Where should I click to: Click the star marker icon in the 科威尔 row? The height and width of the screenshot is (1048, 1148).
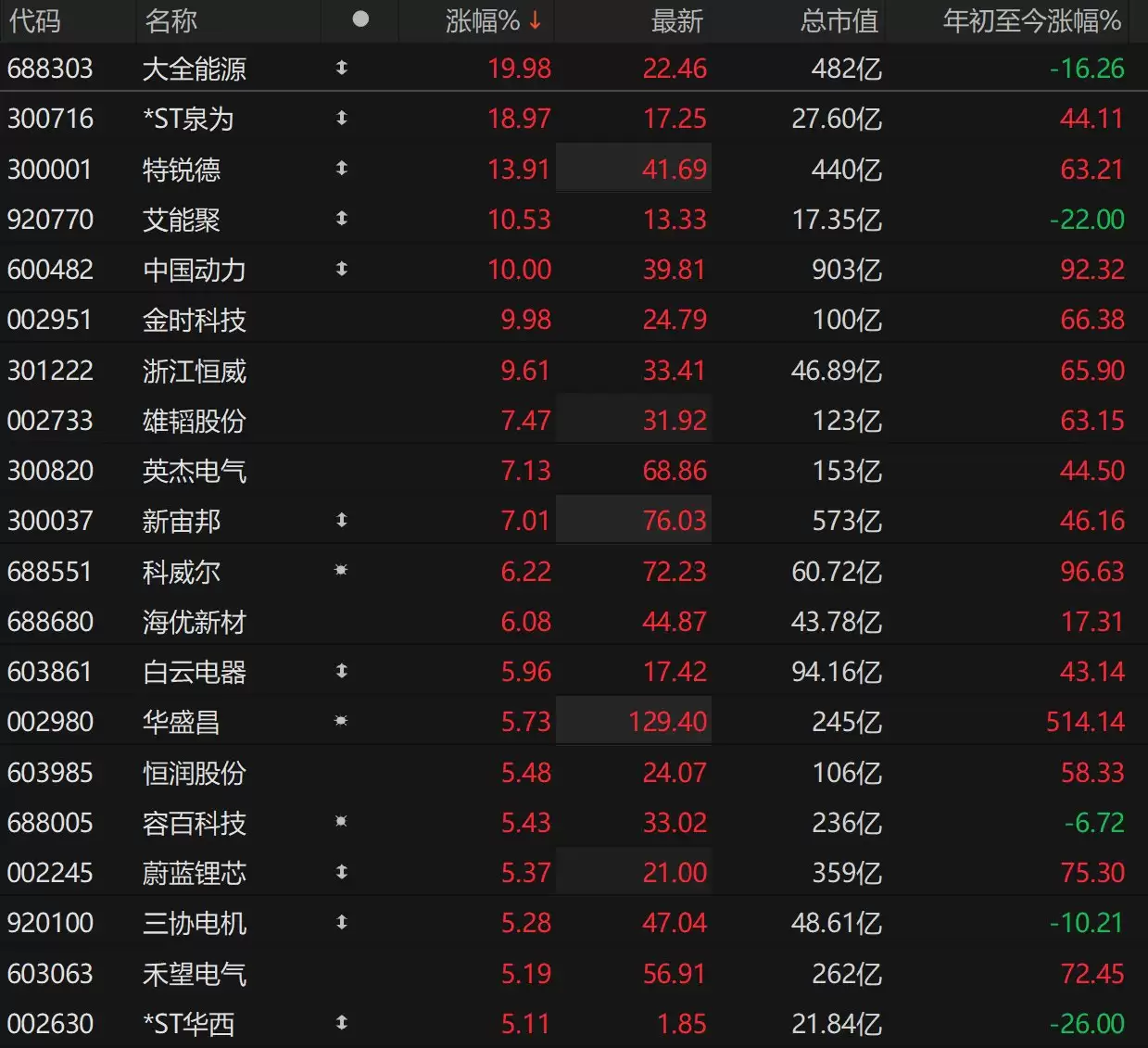point(341,570)
